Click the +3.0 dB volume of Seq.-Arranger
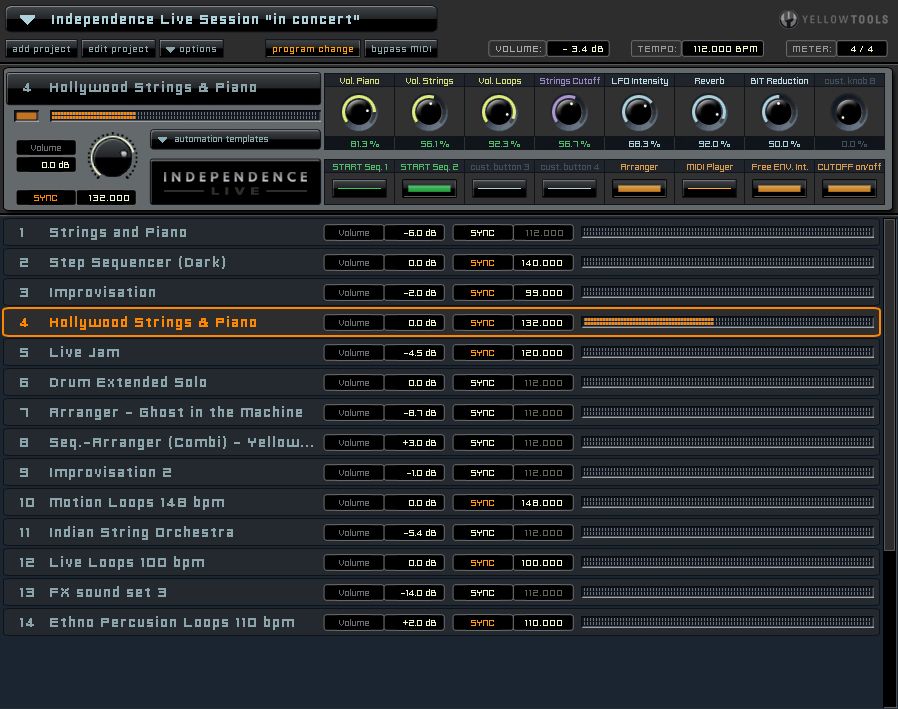This screenshot has height=709, width=898. 414,443
